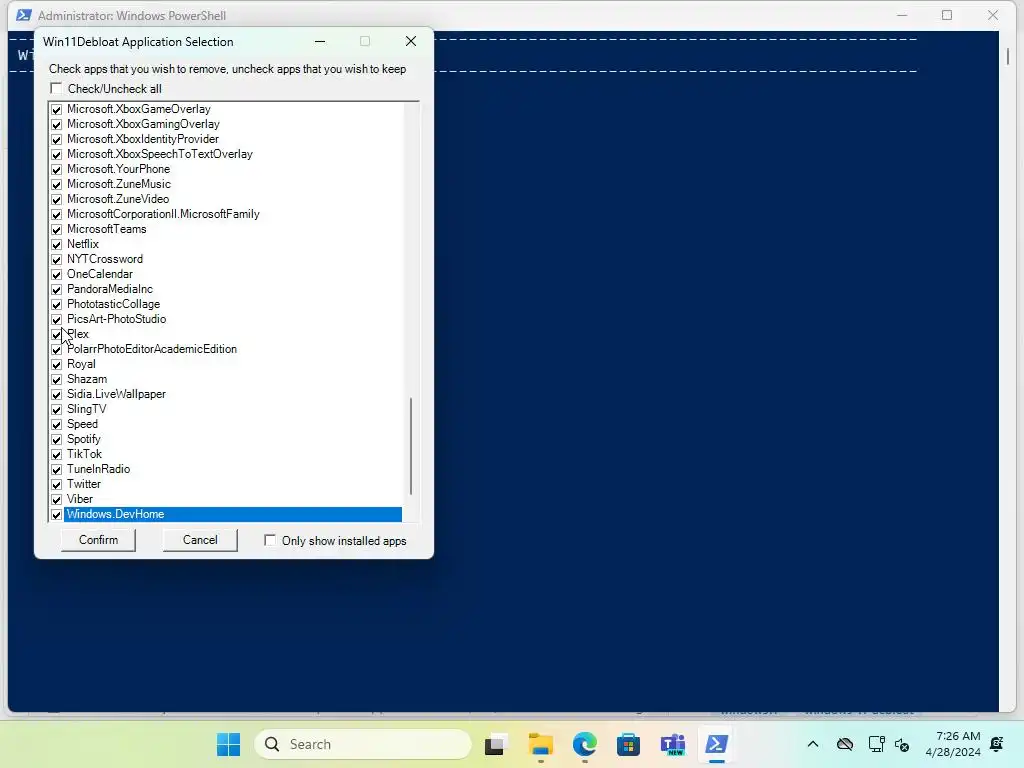This screenshot has width=1024, height=768.
Task: Select the SlingTV row
Action: point(226,409)
